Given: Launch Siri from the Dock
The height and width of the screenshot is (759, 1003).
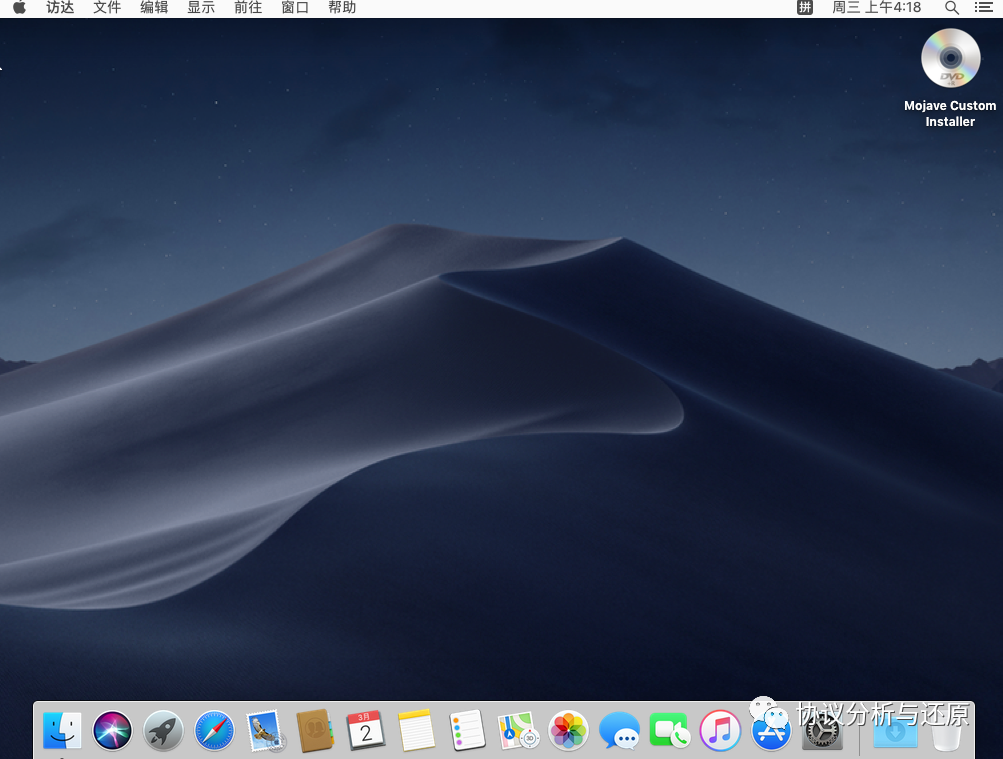Looking at the screenshot, I should pyautogui.click(x=113, y=730).
